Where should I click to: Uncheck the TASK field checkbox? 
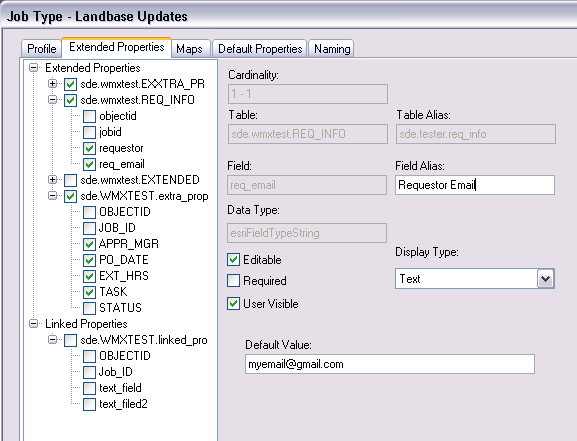pos(89,292)
